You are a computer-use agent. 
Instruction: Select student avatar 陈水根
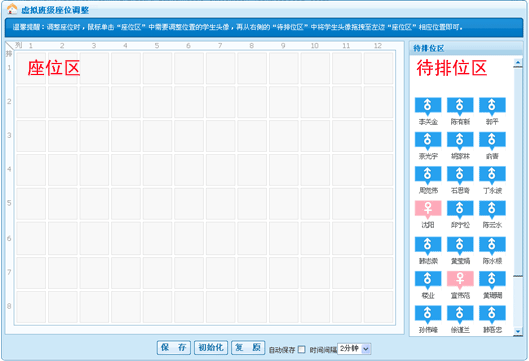click(x=492, y=245)
